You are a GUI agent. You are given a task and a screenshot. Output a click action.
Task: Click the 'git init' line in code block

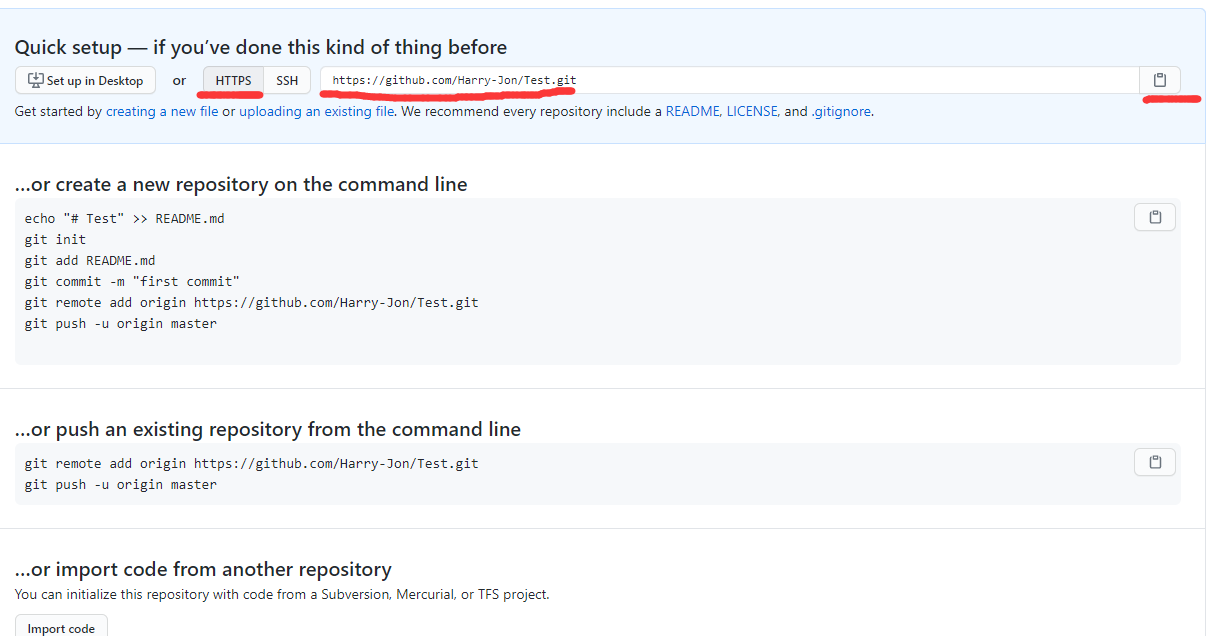tap(55, 240)
